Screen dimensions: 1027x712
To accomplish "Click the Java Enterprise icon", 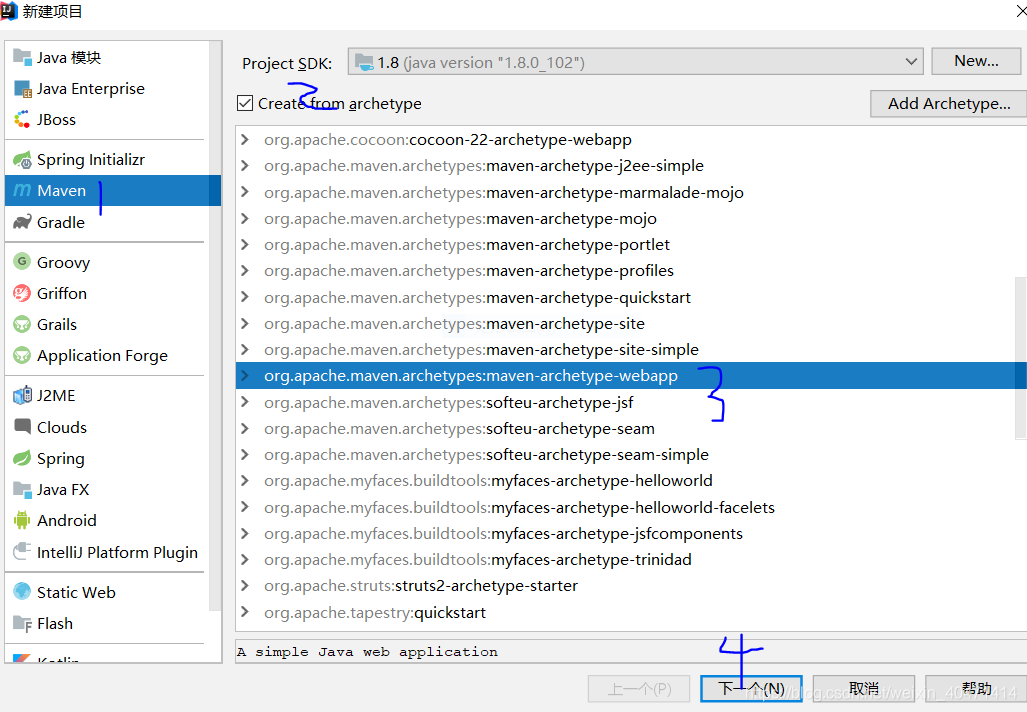I will coord(22,89).
